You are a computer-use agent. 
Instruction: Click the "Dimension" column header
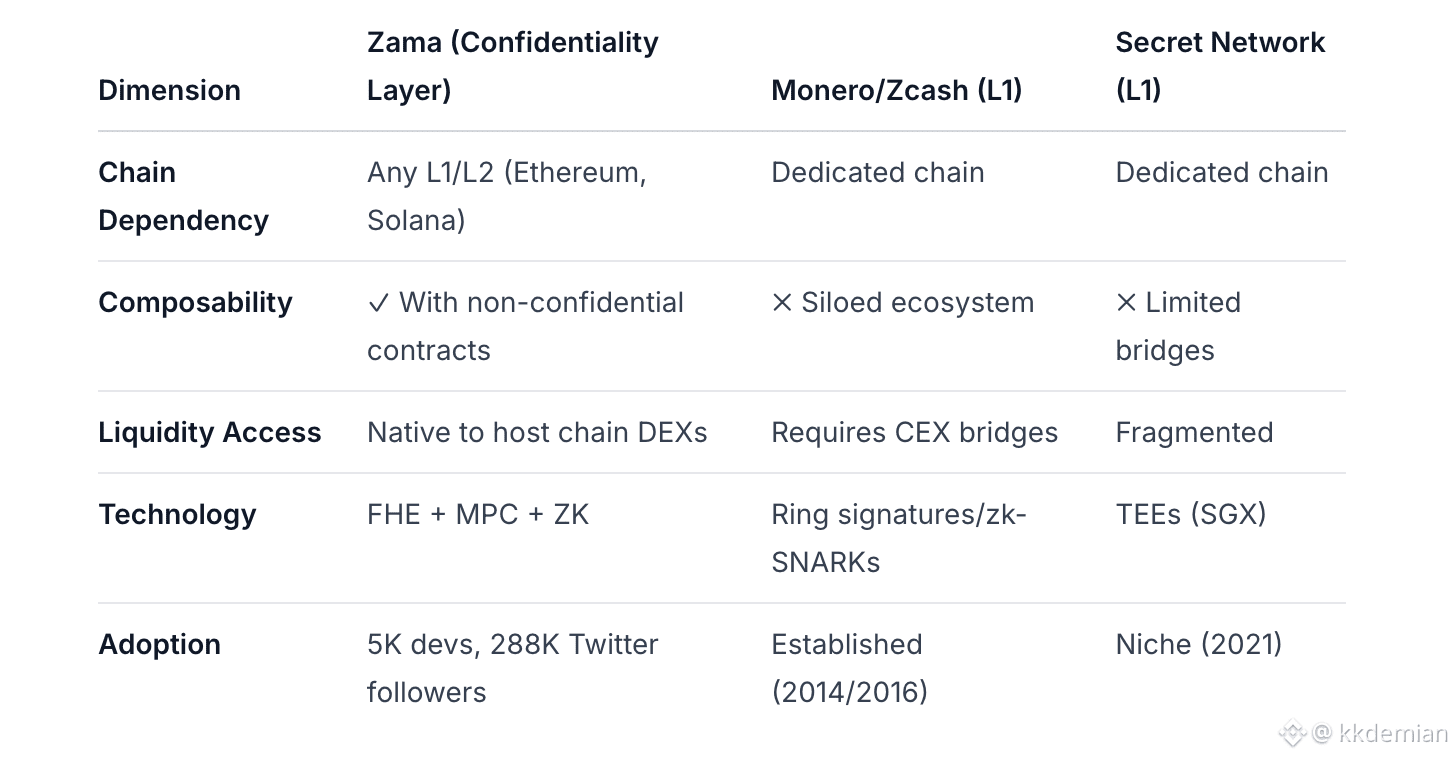[x=169, y=90]
